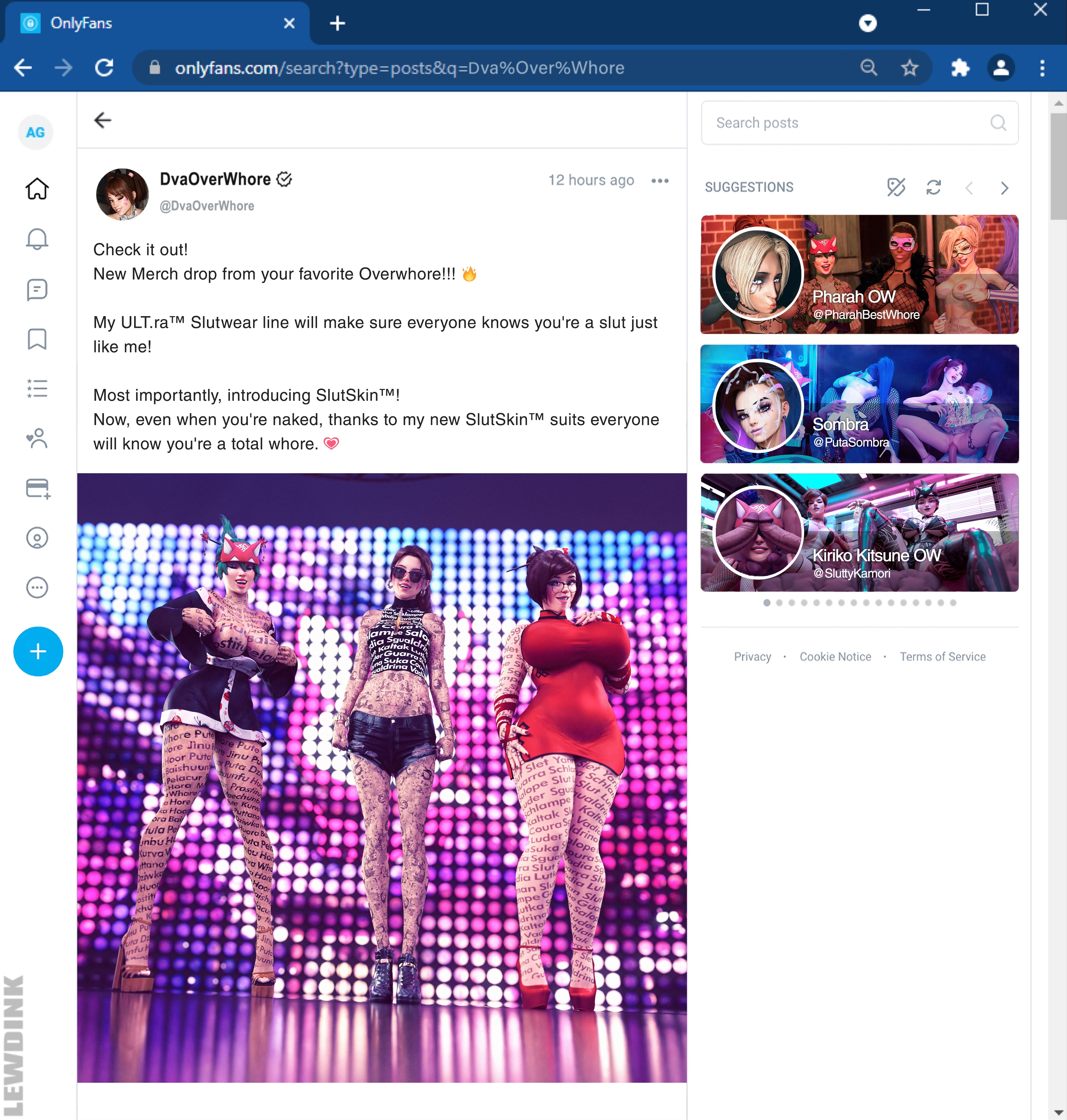Open the Lists icon in sidebar

click(x=37, y=389)
